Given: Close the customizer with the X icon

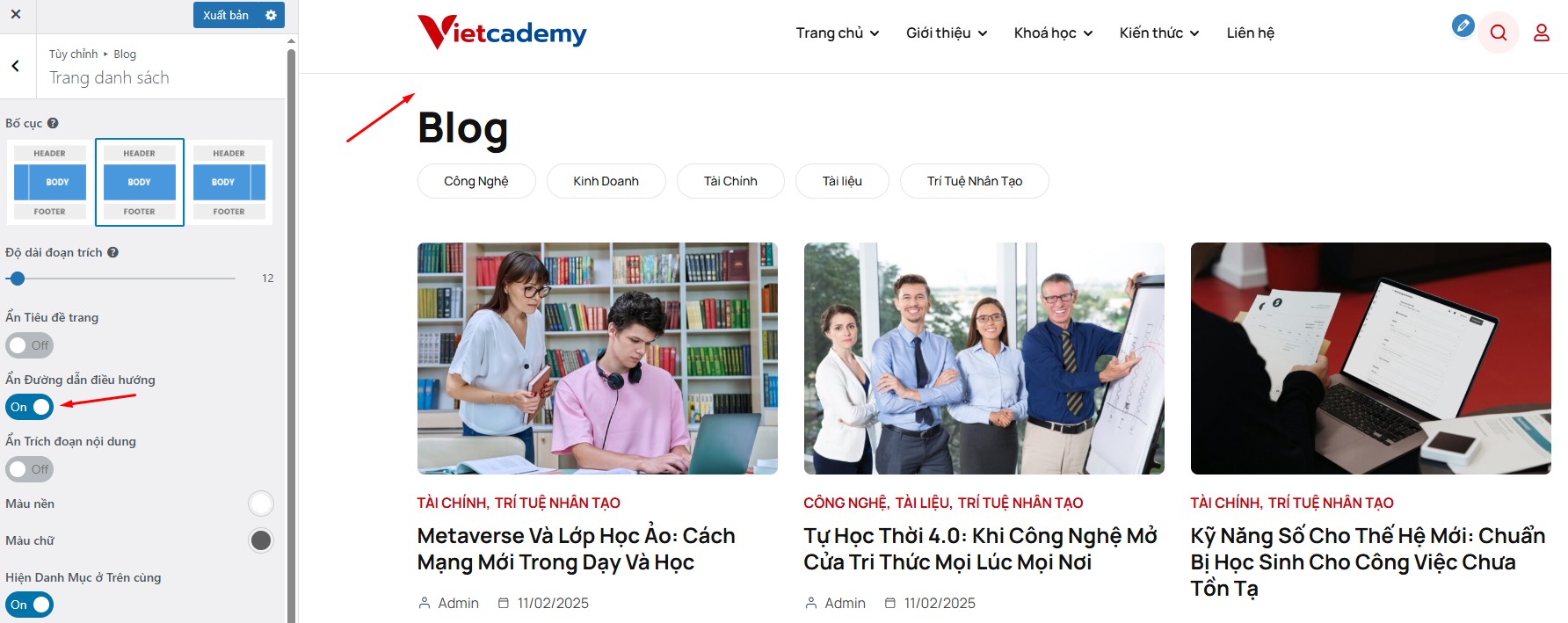Looking at the screenshot, I should [16, 15].
